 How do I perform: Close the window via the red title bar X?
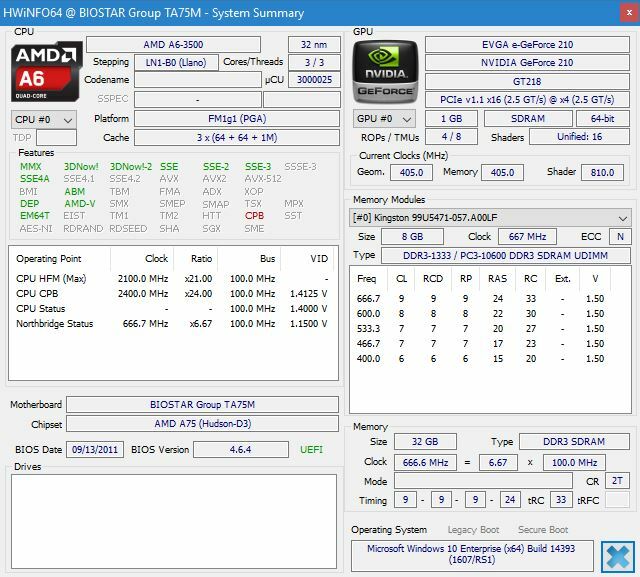(629, 13)
